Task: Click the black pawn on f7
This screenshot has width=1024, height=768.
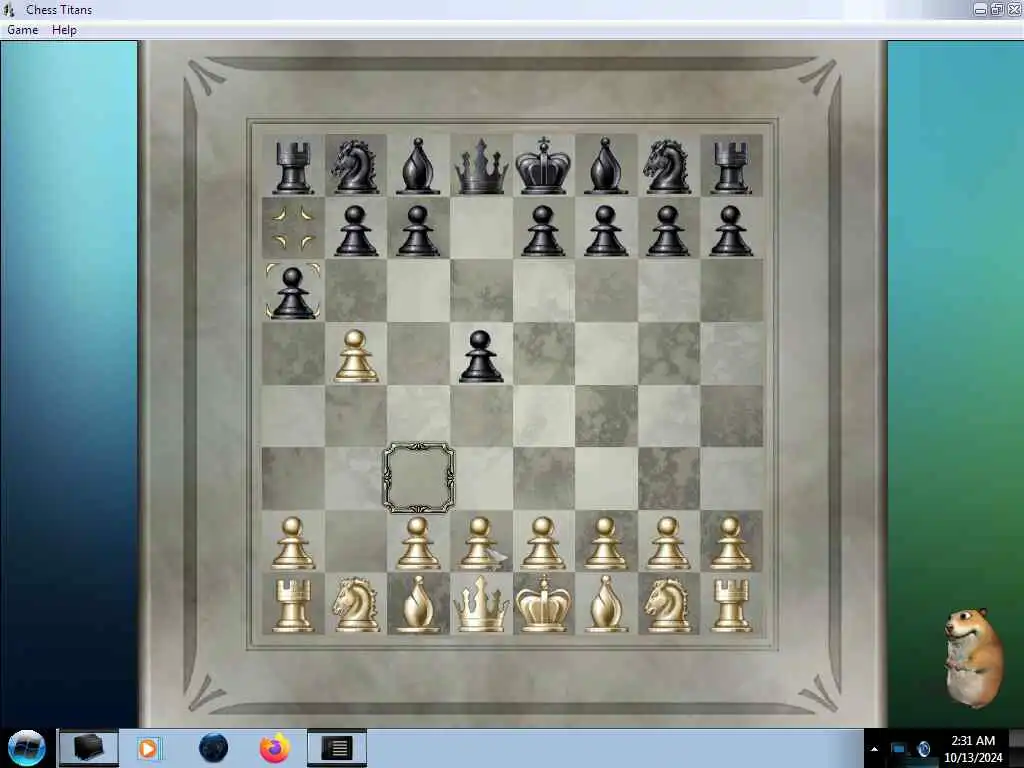Action: point(605,230)
